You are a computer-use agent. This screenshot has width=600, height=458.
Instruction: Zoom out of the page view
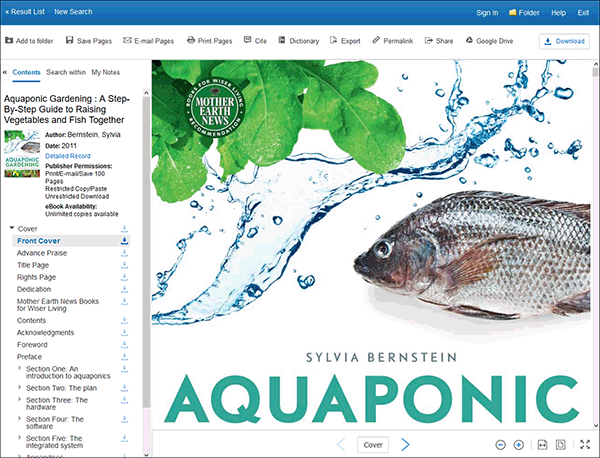[500, 445]
